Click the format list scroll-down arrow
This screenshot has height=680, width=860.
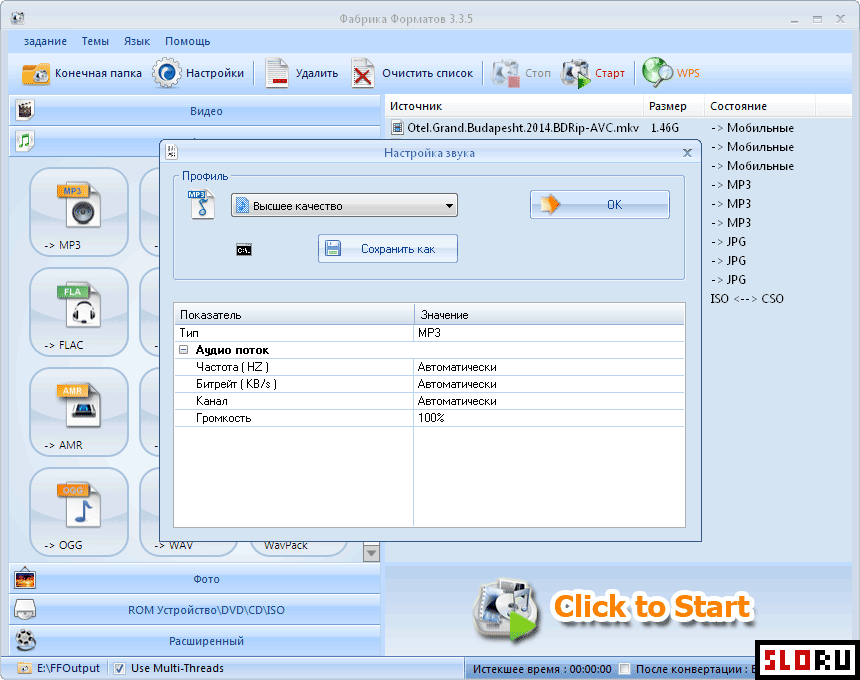tap(371, 553)
